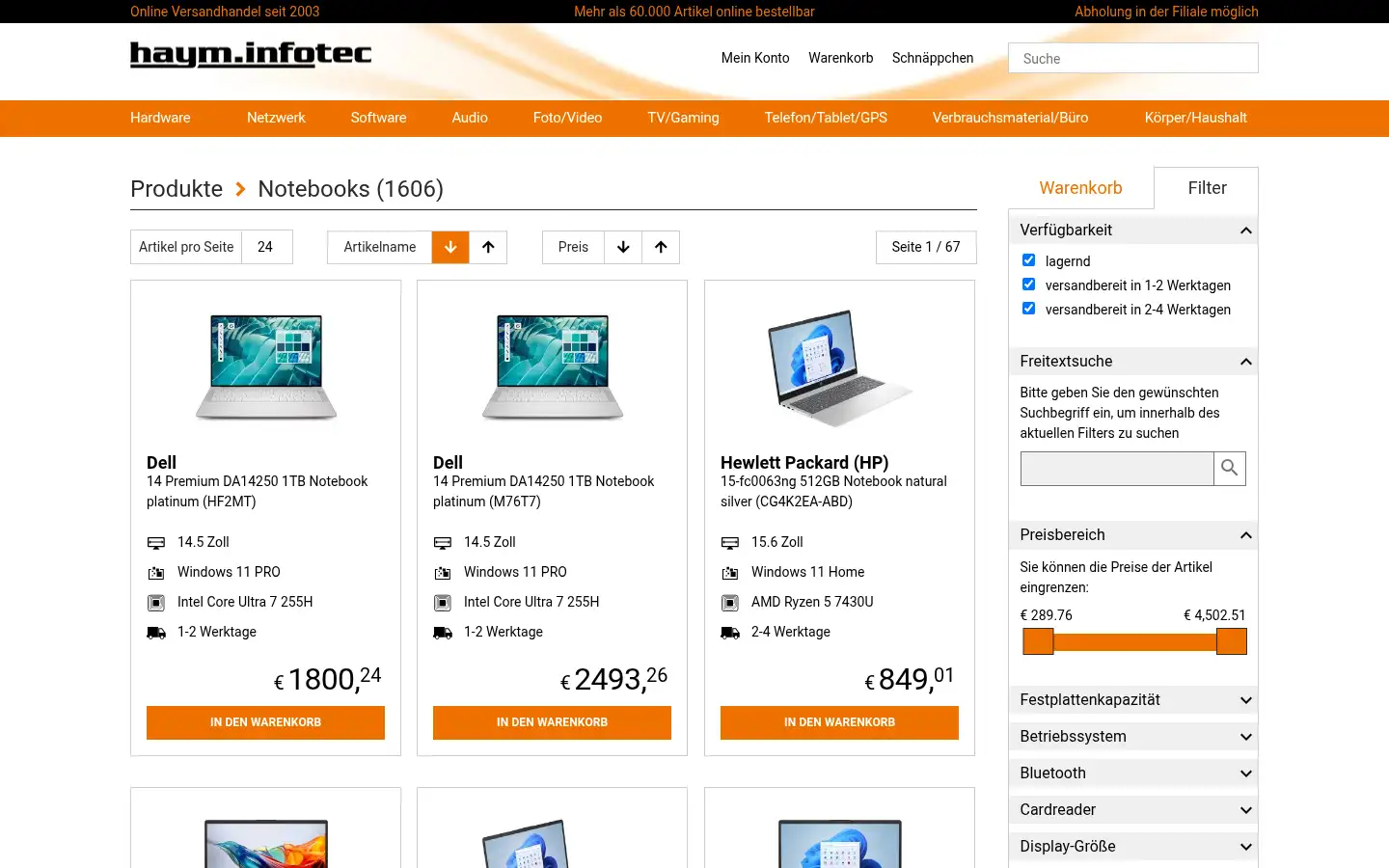
Task: Collapse the Verfügbarkeit filter section
Action: tap(1132, 230)
